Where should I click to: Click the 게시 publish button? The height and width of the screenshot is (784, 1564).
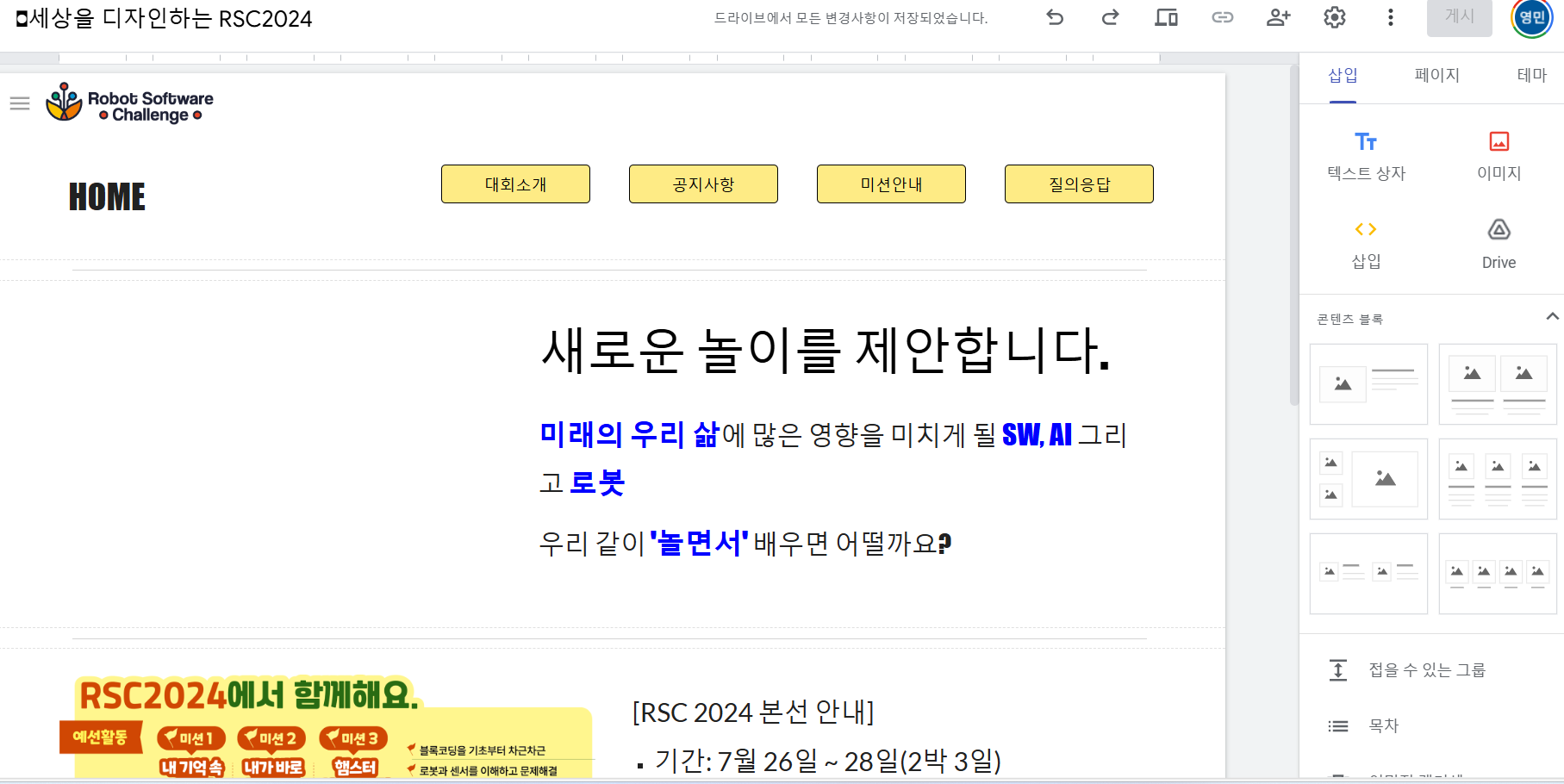tap(1459, 17)
